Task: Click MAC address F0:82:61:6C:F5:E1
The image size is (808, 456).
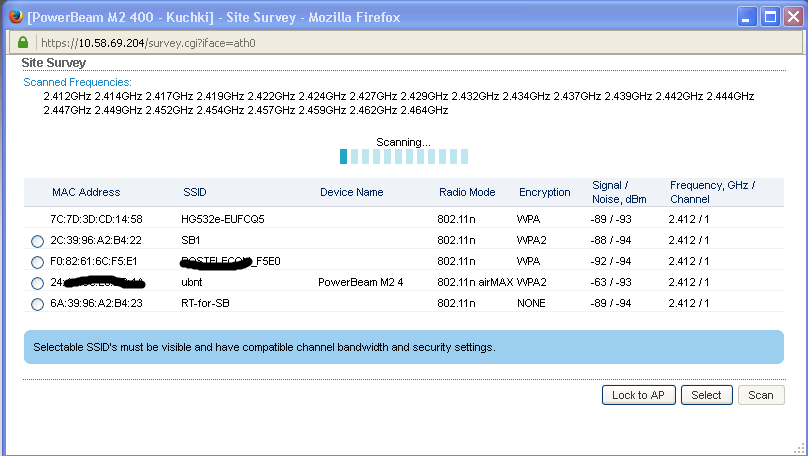Action: coord(94,261)
